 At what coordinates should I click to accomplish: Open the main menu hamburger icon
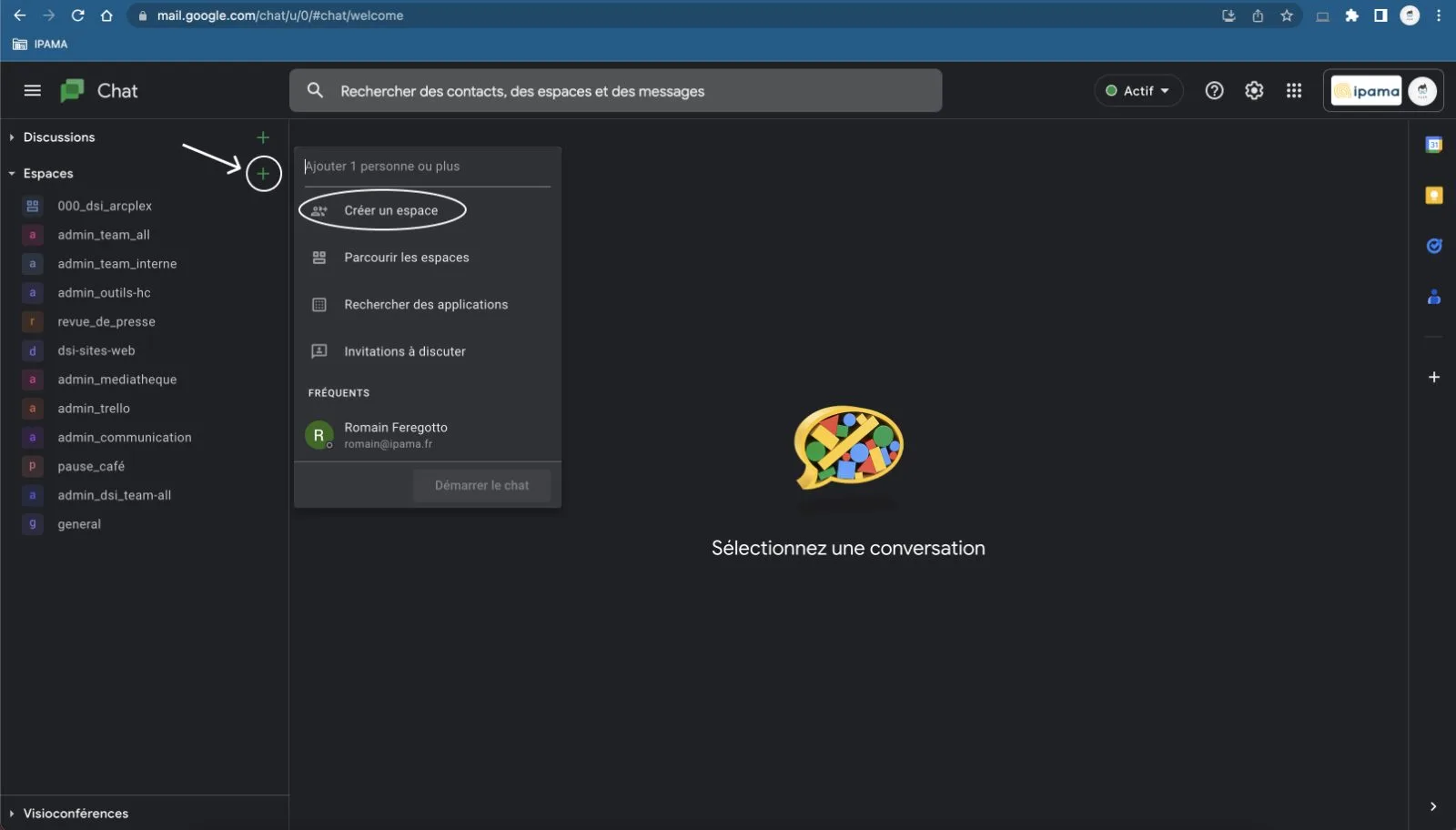33,90
